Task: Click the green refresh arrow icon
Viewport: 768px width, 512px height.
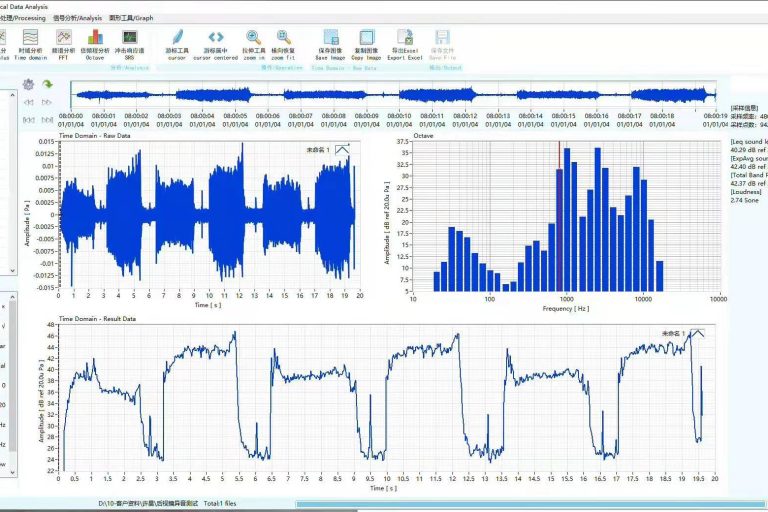Action: point(47,85)
